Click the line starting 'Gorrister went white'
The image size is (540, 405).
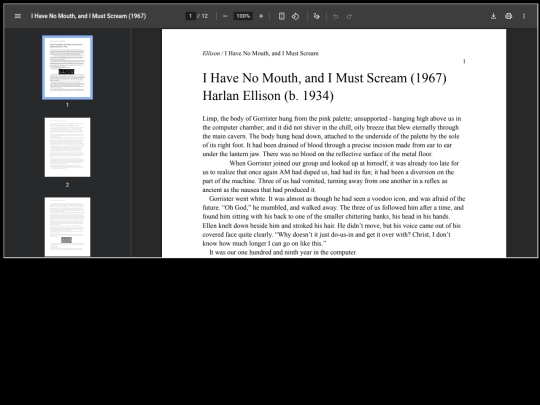337,199
